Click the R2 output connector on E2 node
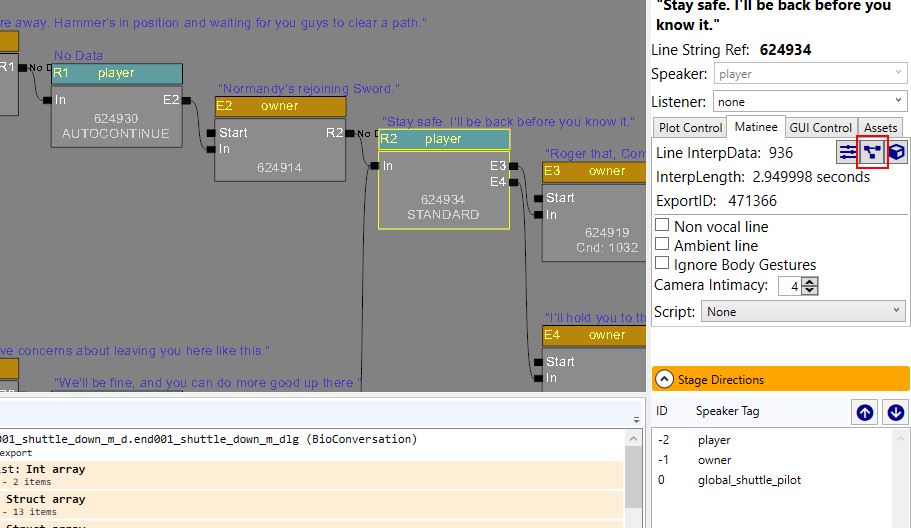This screenshot has height=528, width=911. coord(350,134)
